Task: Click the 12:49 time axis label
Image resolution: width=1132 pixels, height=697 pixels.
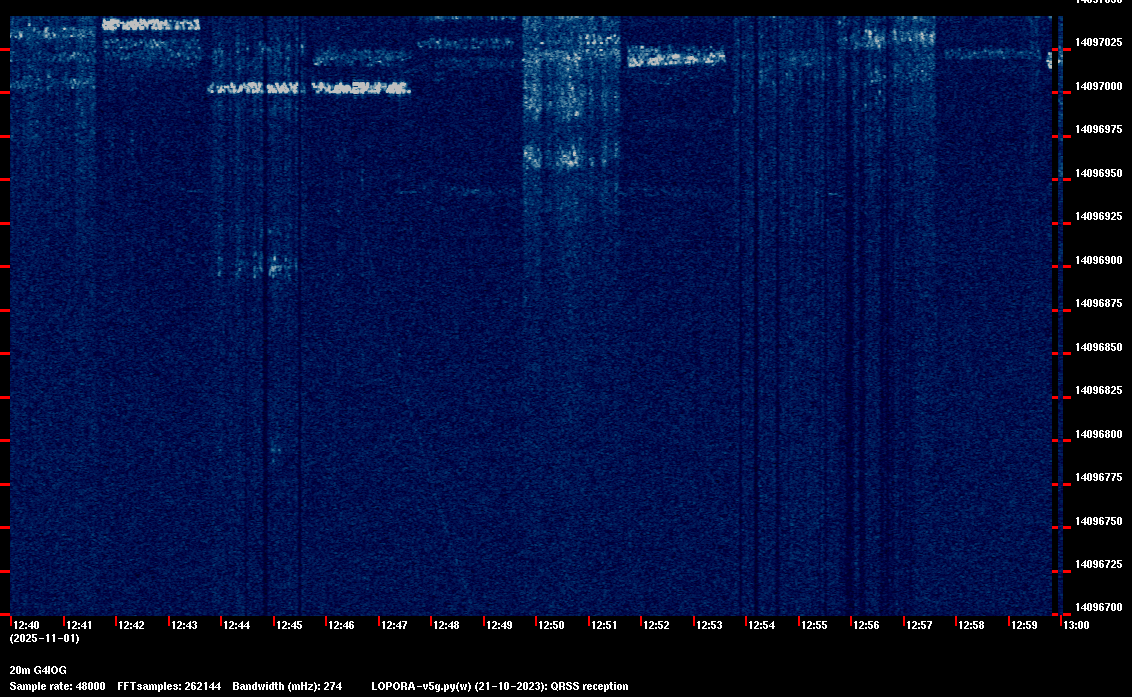Action: (500, 625)
